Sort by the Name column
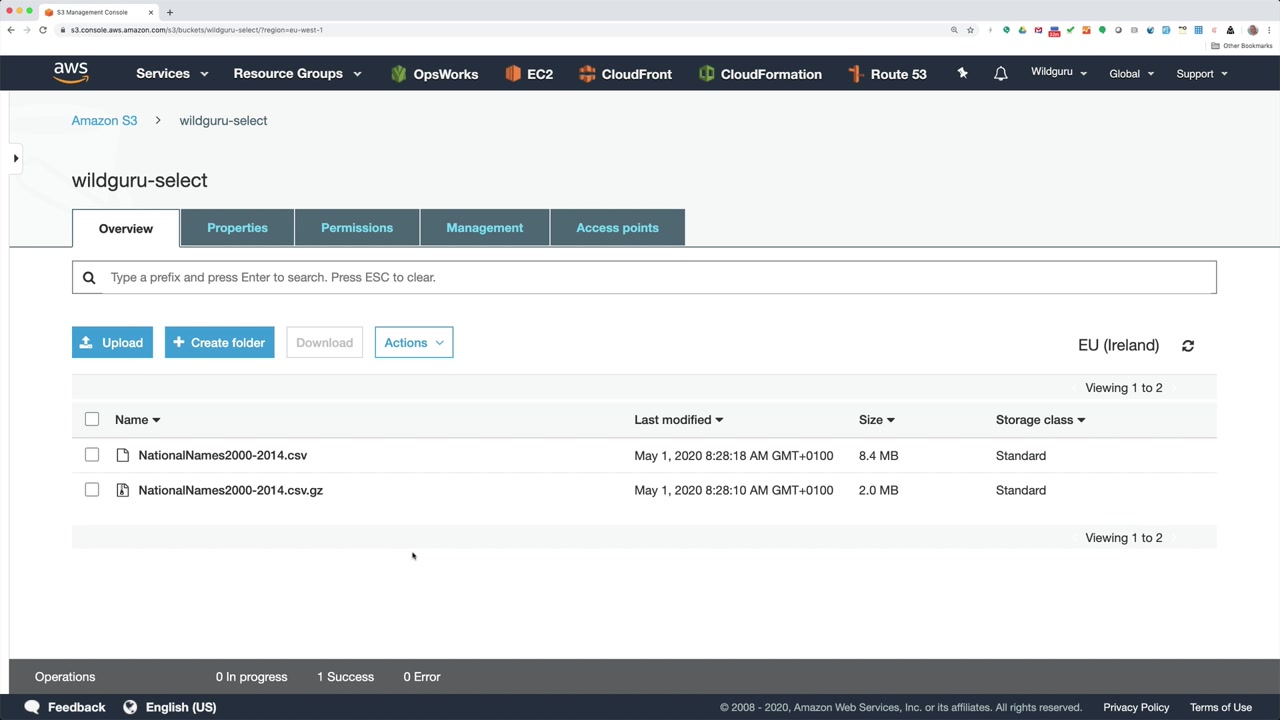Screen dimensions: 1280x720 137,420
